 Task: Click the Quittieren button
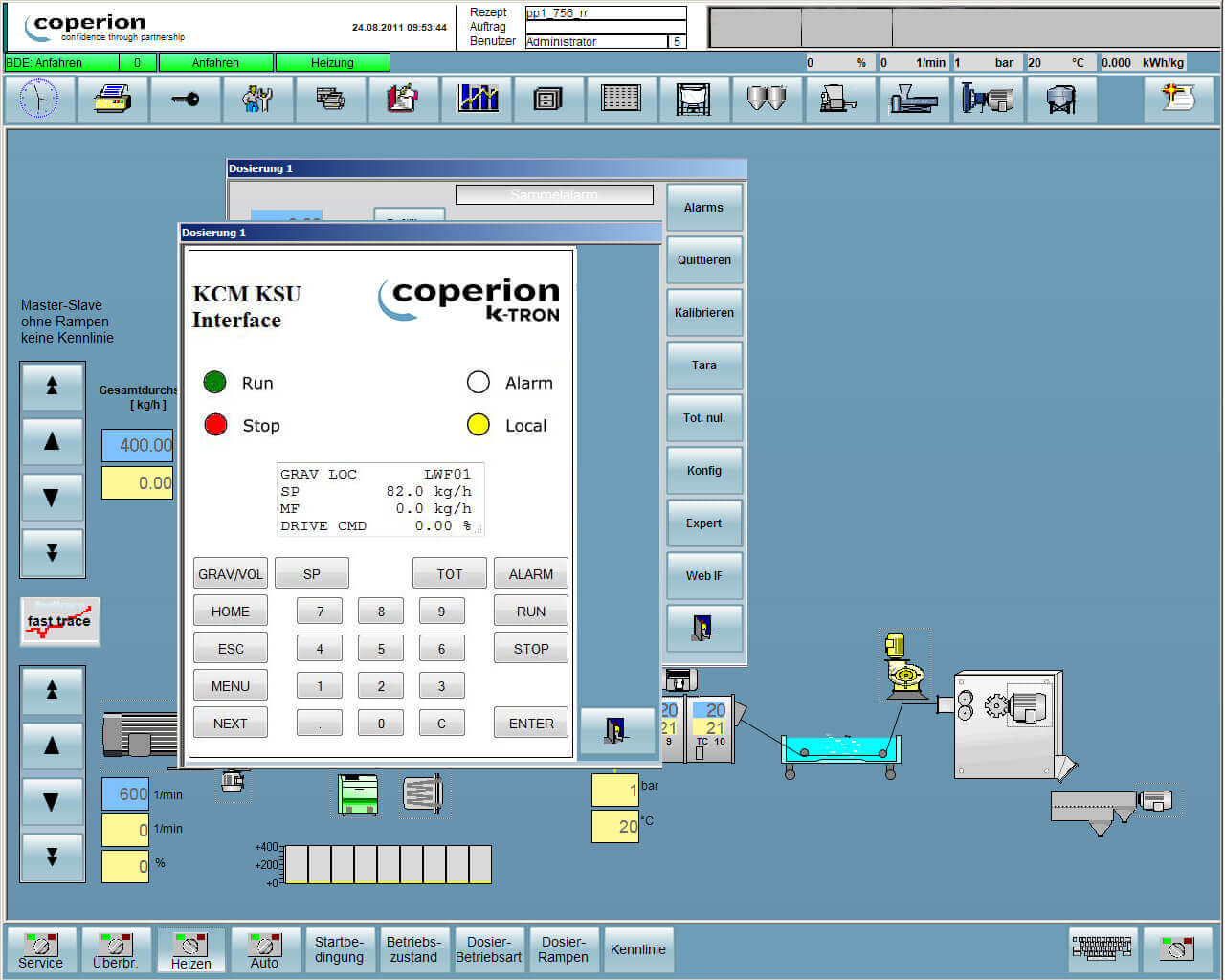[x=703, y=259]
